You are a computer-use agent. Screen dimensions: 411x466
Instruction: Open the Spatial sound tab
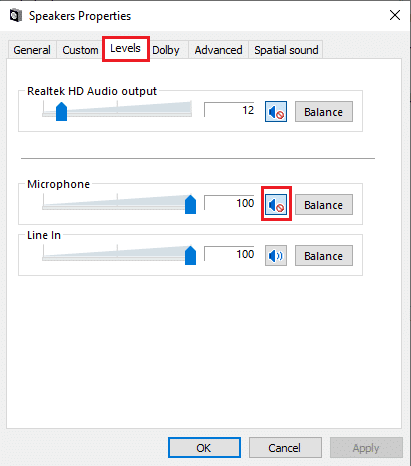286,50
